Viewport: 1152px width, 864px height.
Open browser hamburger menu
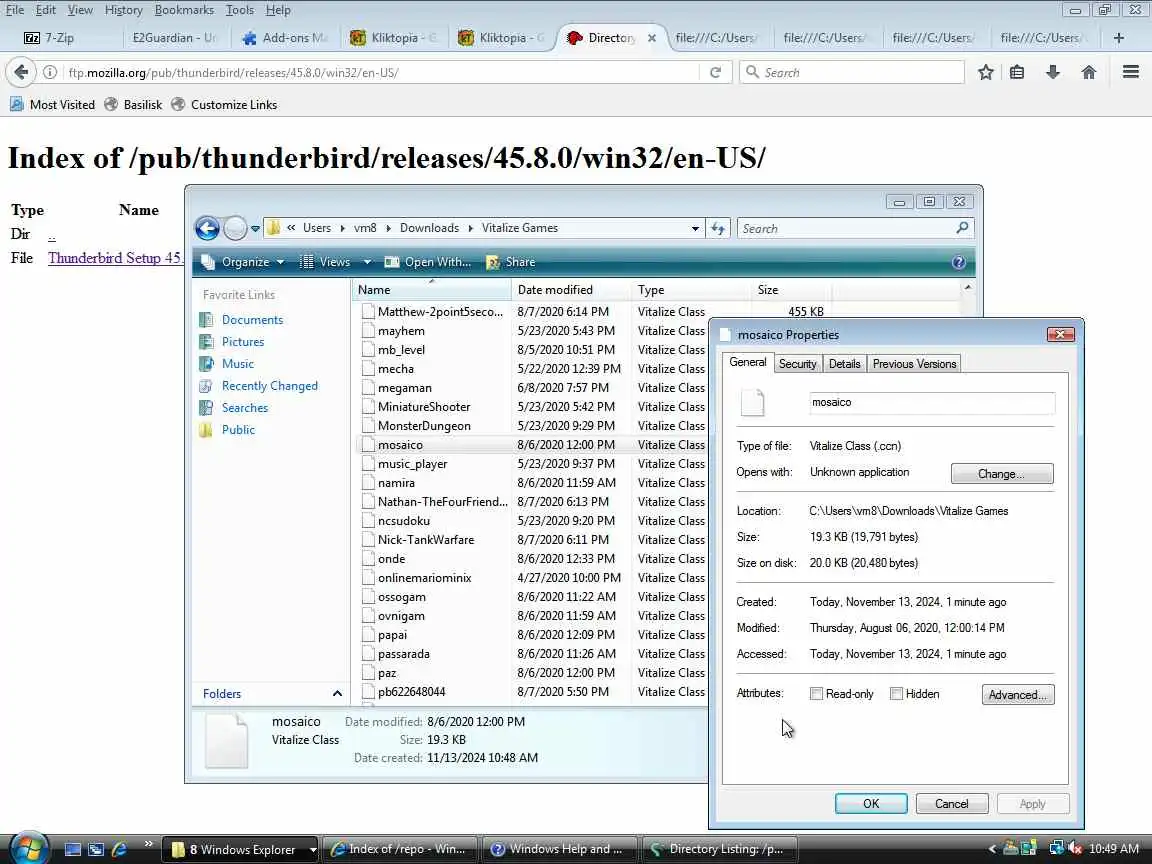click(x=1131, y=72)
